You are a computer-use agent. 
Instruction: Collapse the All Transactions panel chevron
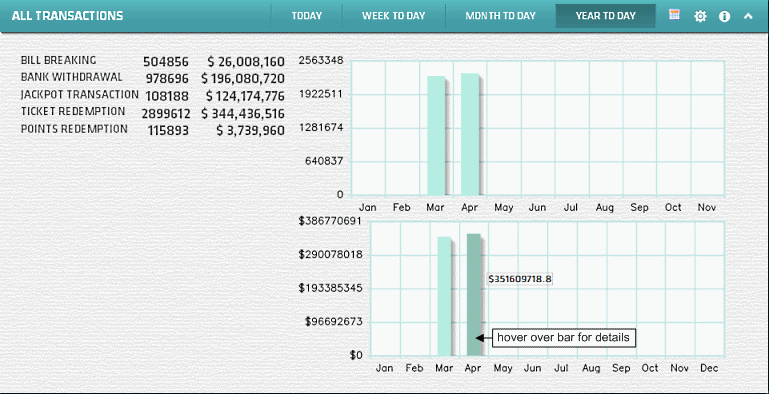coord(748,16)
